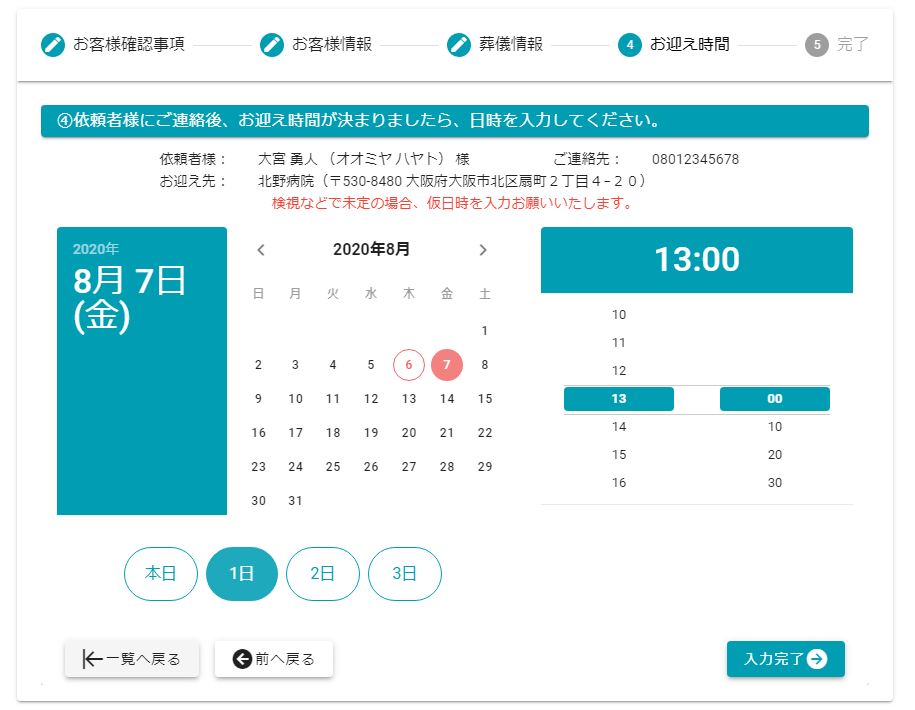The image size is (915, 710).
Task: Select 1日 quick date option
Action: coord(241,574)
